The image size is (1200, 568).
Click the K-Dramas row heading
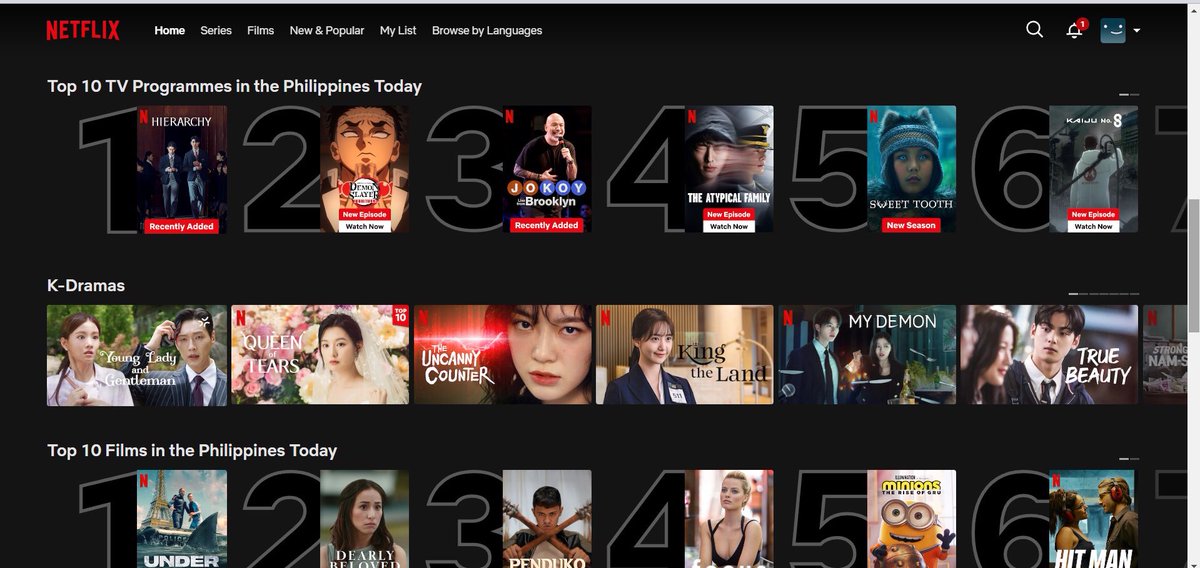coord(86,286)
